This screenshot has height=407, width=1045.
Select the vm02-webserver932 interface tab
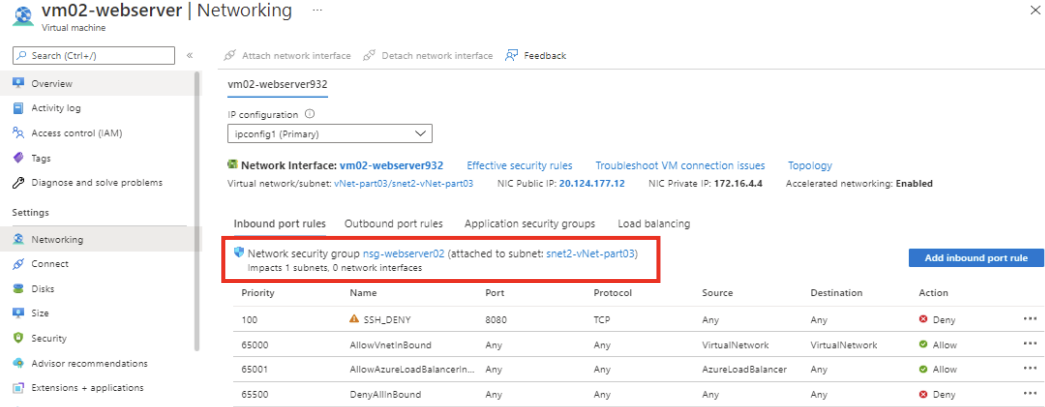click(x=277, y=85)
